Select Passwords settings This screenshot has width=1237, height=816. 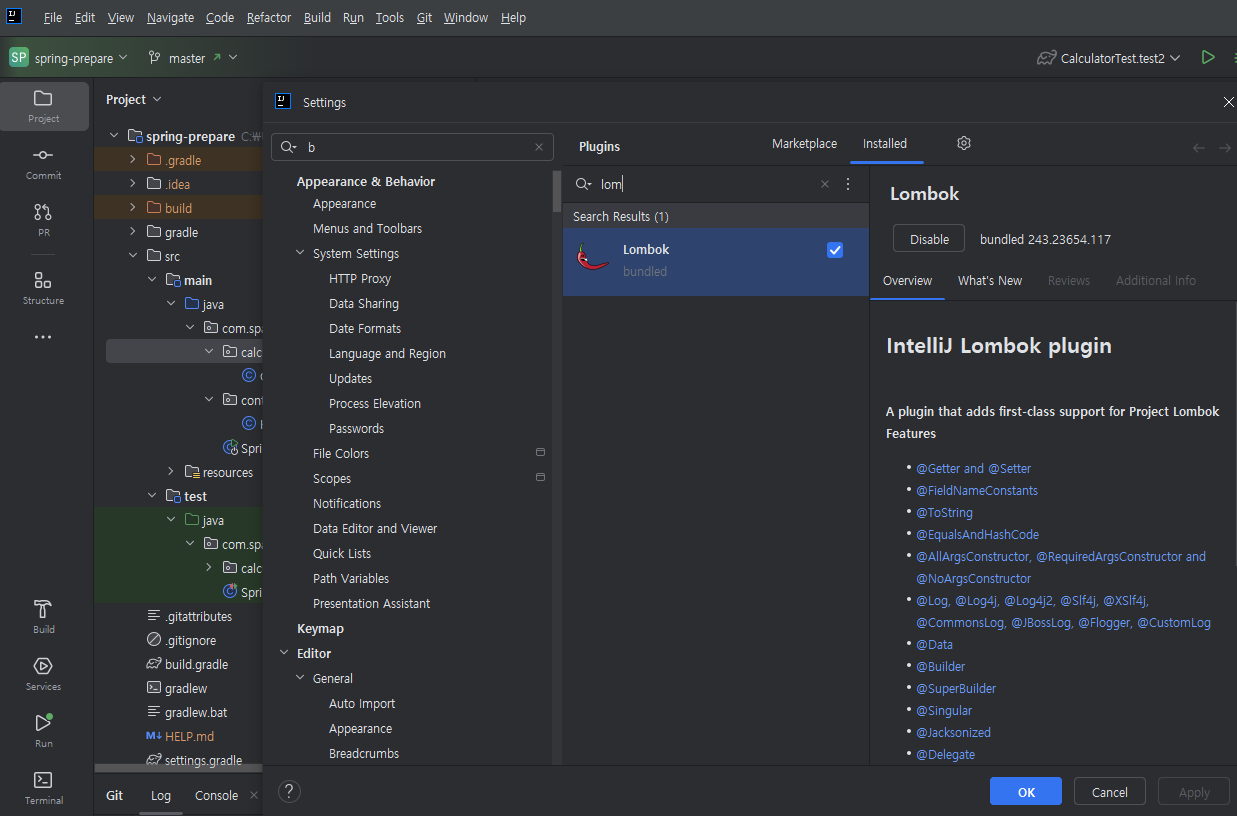click(356, 429)
